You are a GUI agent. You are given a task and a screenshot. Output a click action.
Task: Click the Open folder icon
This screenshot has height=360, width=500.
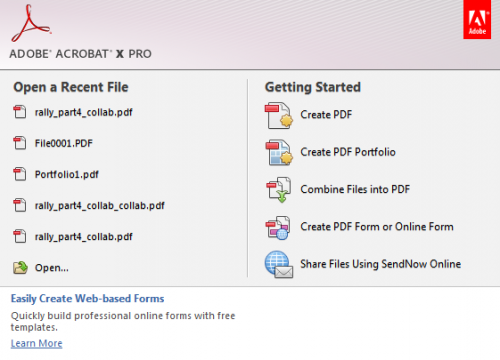click(20, 268)
